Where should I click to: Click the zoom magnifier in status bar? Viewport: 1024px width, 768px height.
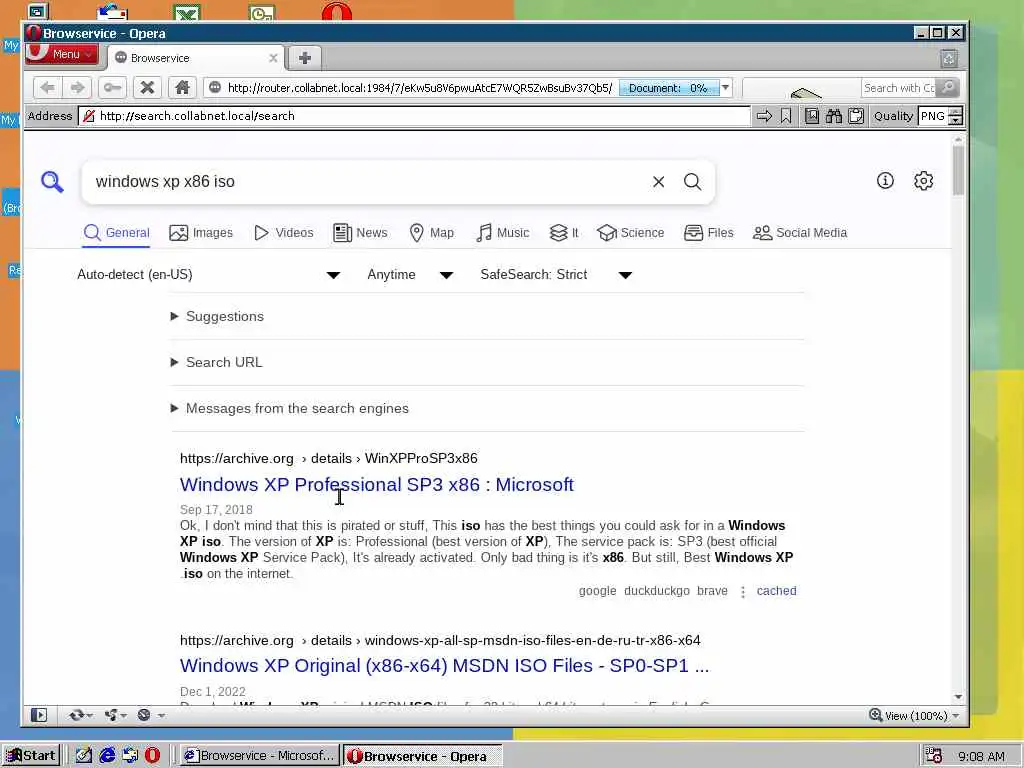[876, 715]
